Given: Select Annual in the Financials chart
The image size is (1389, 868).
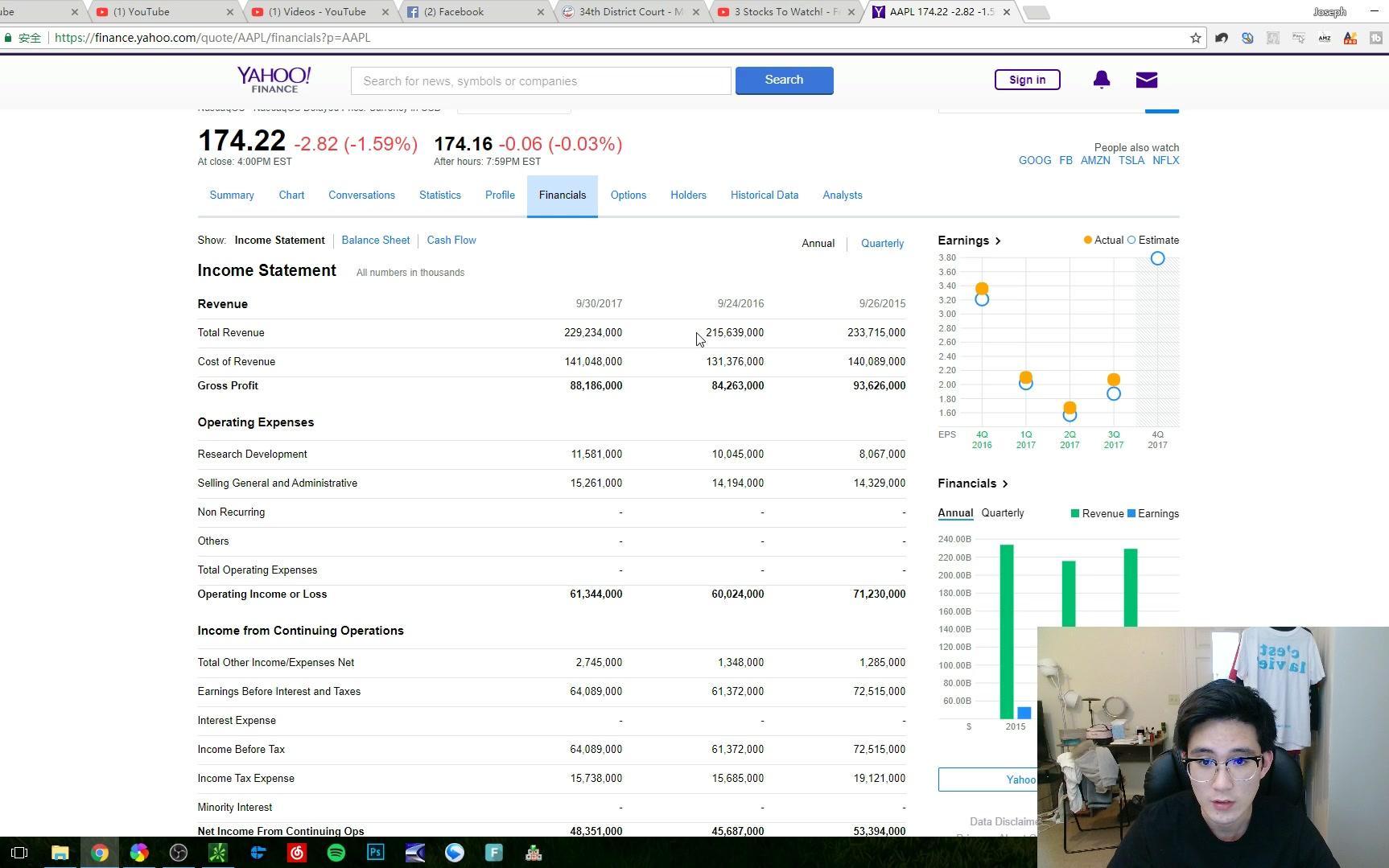Looking at the screenshot, I should coord(955,513).
